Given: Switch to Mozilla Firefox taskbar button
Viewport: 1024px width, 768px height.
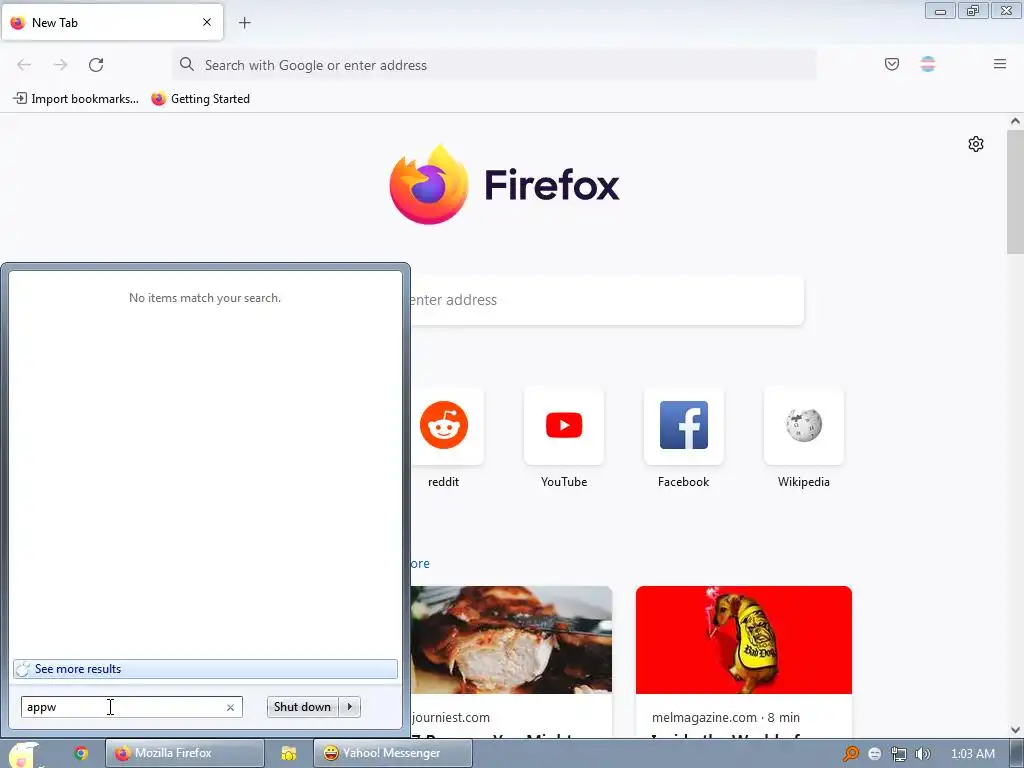Looking at the screenshot, I should [185, 753].
